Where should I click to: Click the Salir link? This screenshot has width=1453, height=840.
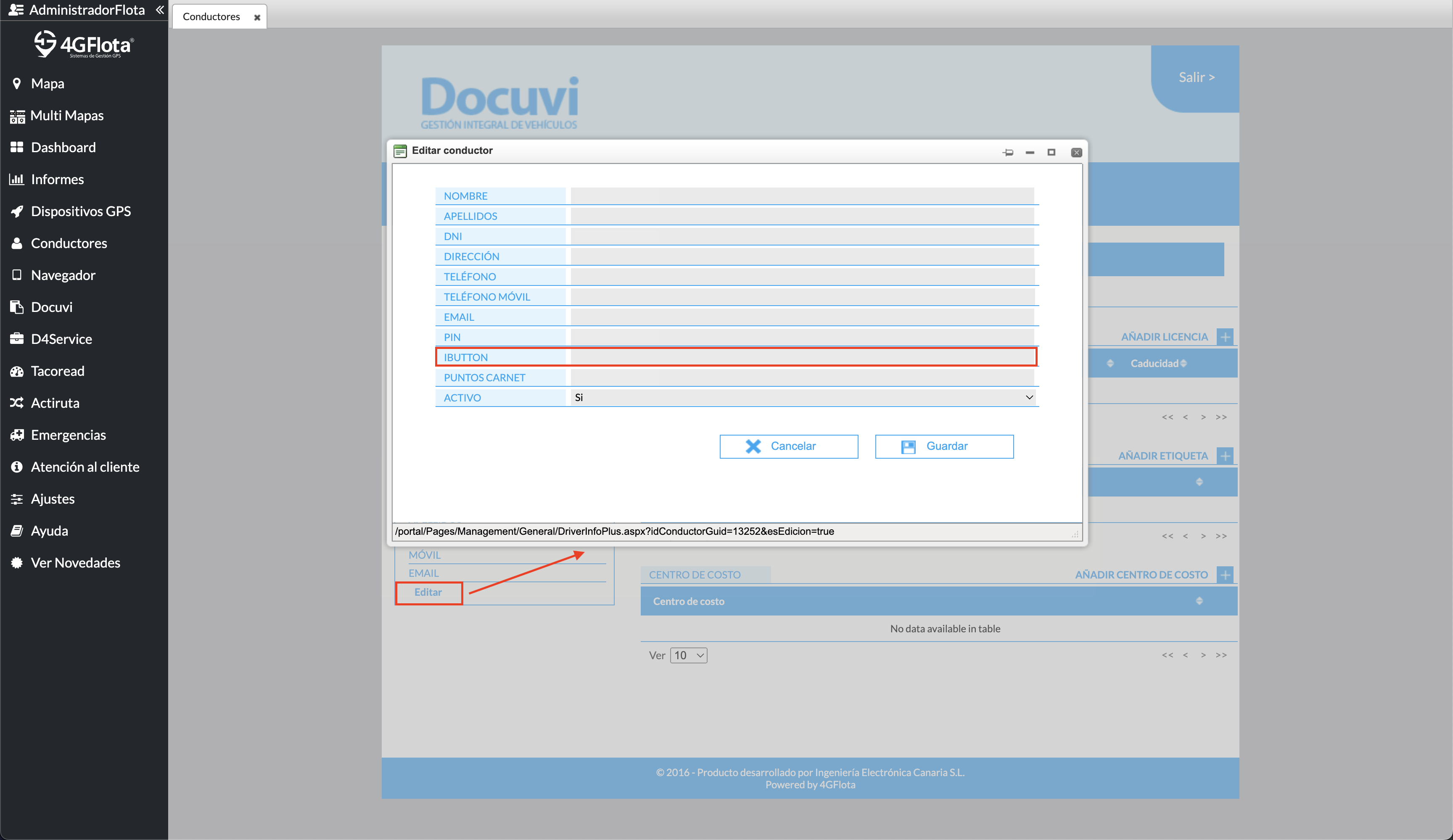point(1197,77)
